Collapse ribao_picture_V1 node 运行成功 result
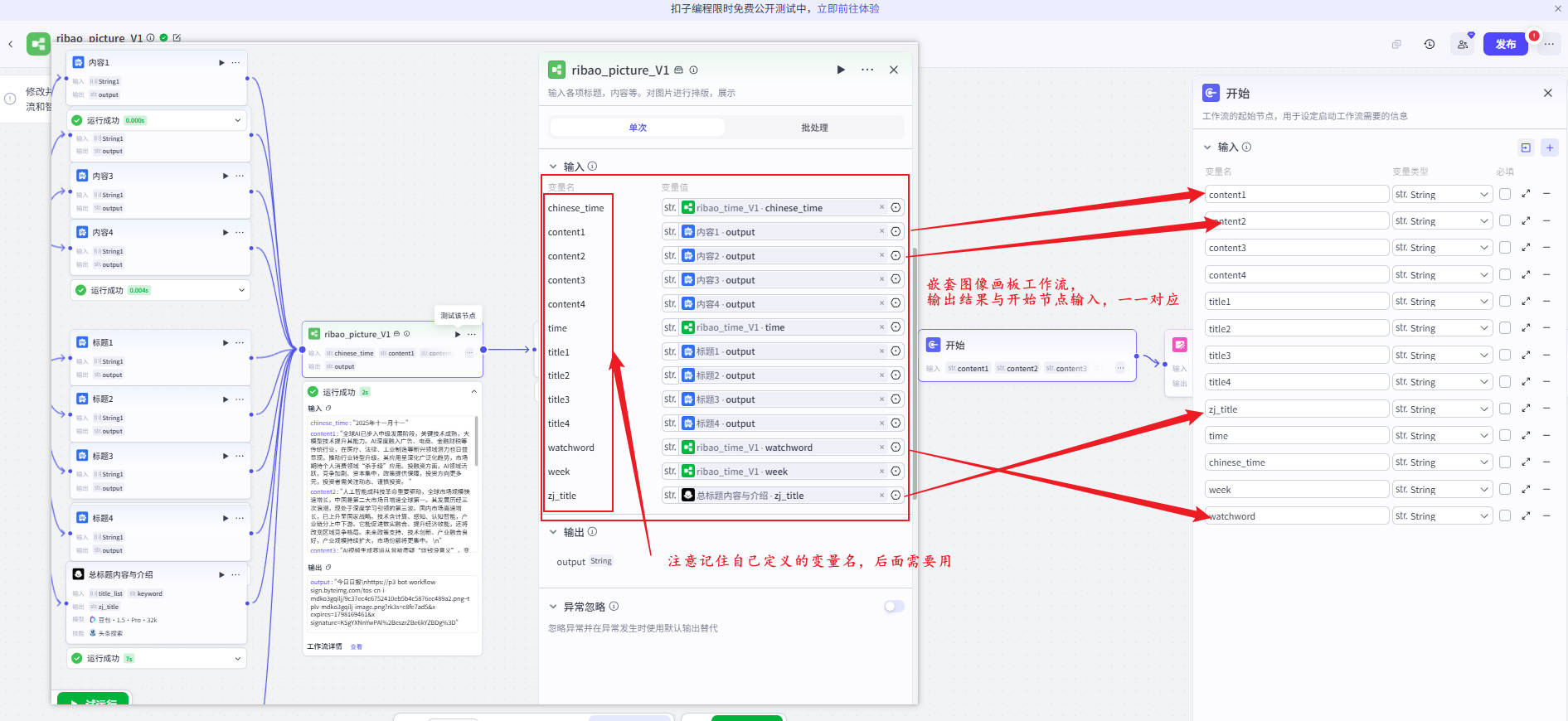Image resolution: width=1568 pixels, height=721 pixels. [474, 392]
